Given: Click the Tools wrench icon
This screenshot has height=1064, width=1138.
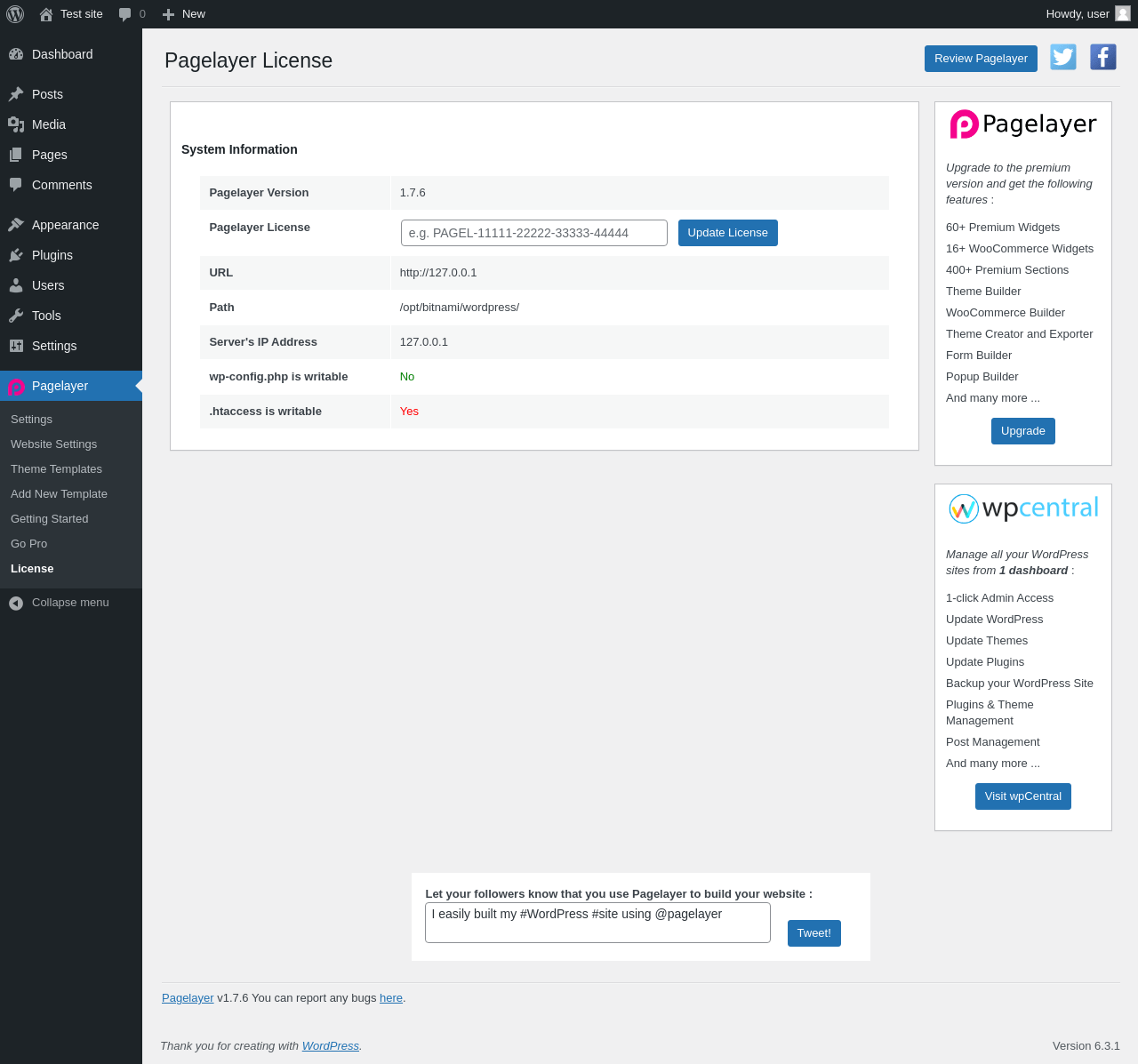Looking at the screenshot, I should point(16,316).
